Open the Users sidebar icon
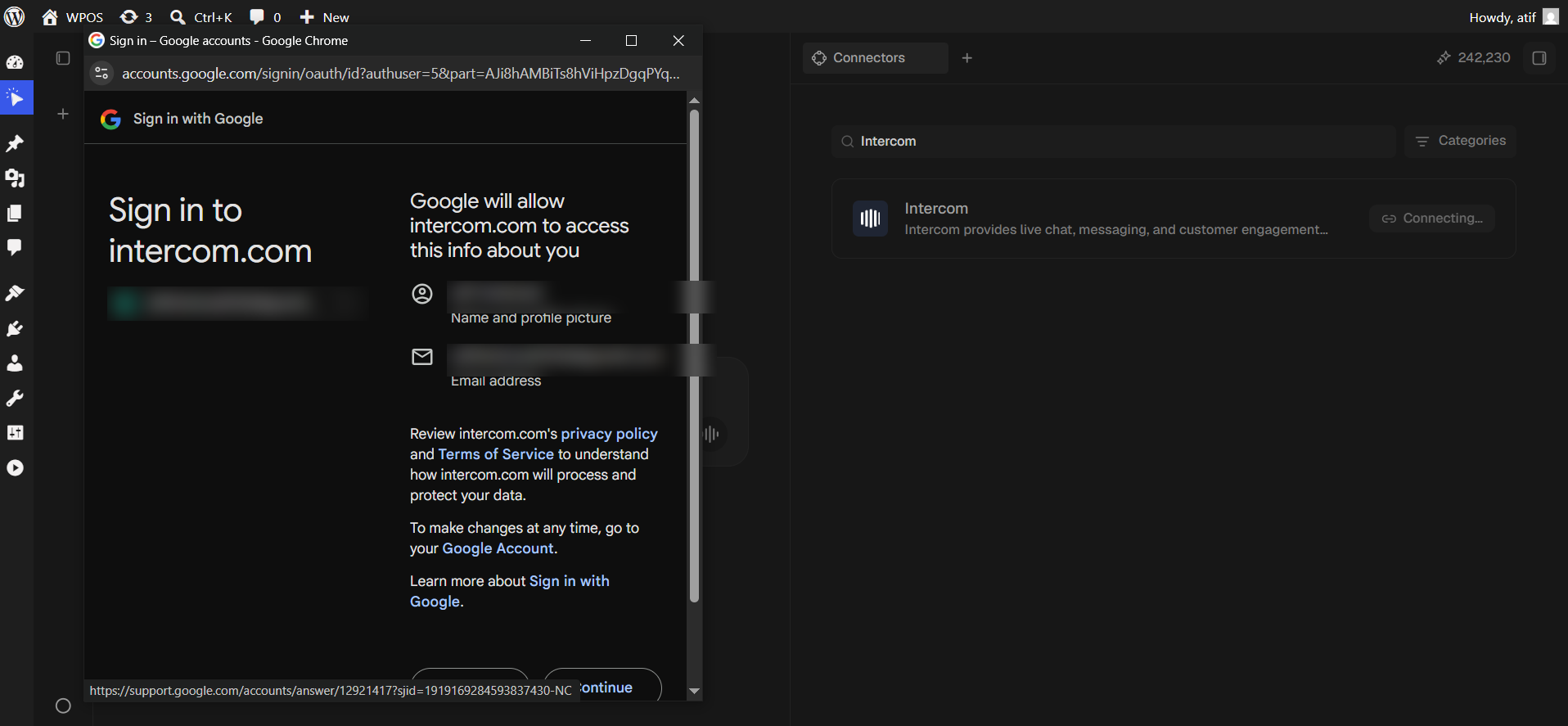The width and height of the screenshot is (1568, 726). tap(15, 363)
